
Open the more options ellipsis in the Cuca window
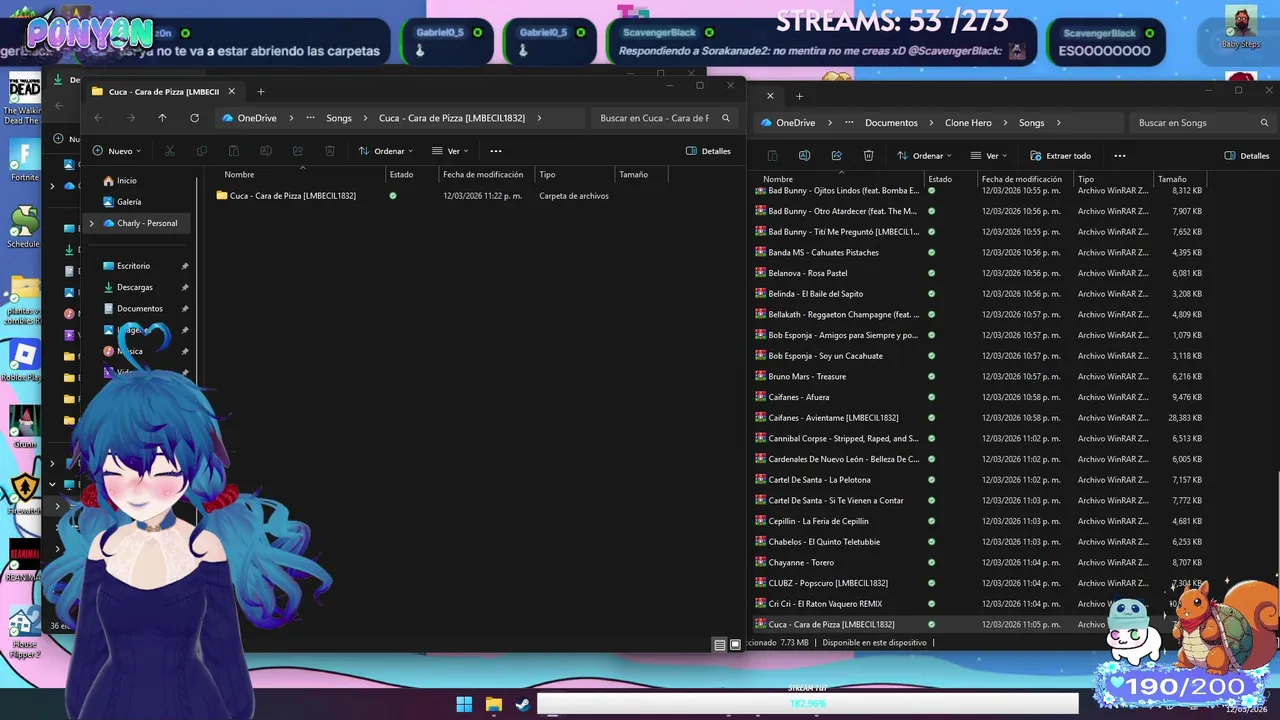[495, 151]
